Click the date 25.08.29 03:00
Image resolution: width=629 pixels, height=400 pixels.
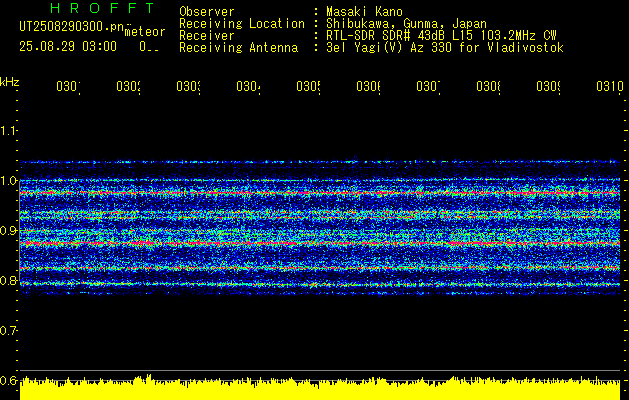(x=68, y=47)
